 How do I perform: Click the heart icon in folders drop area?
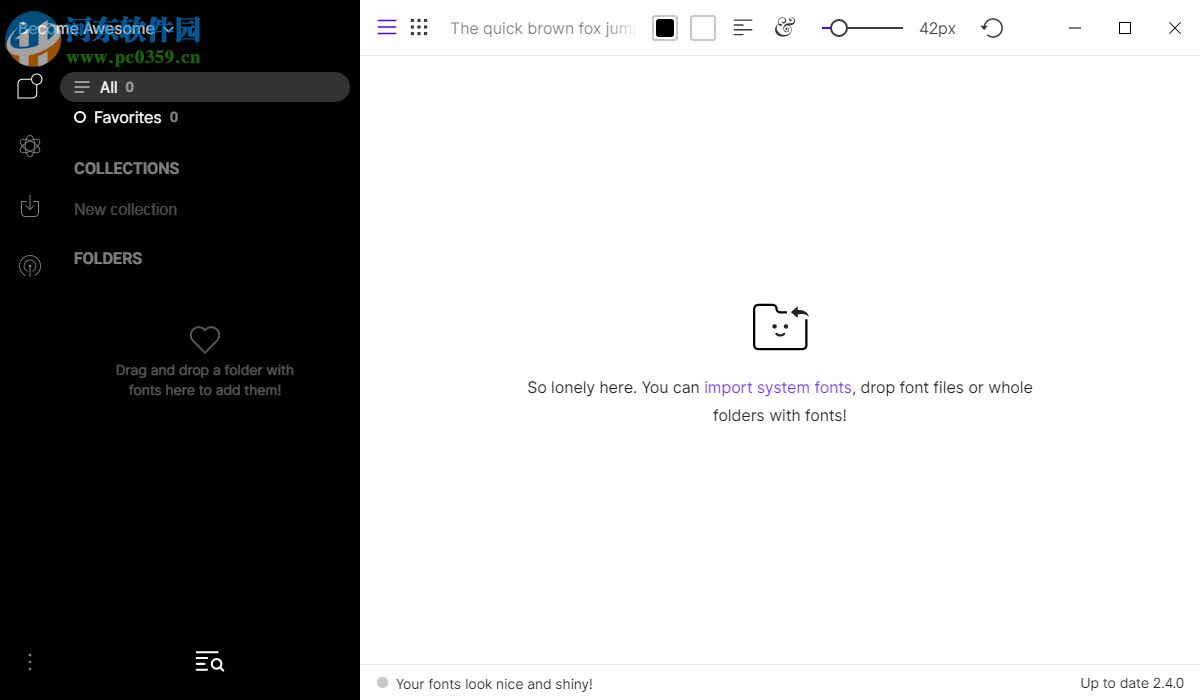click(205, 340)
